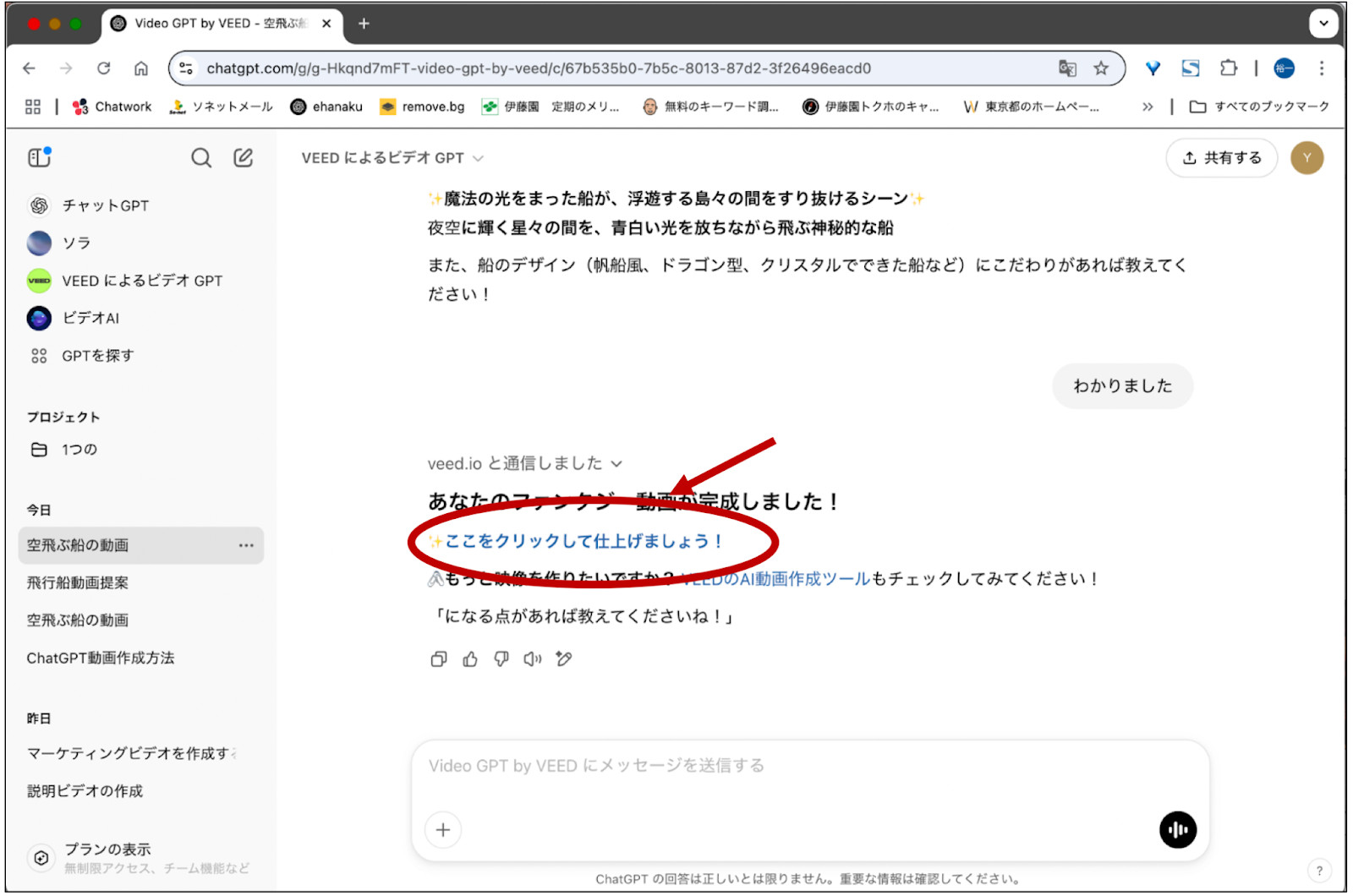1353x896 pixels.
Task: Open tab search dropdown in title bar
Action: click(x=1323, y=24)
